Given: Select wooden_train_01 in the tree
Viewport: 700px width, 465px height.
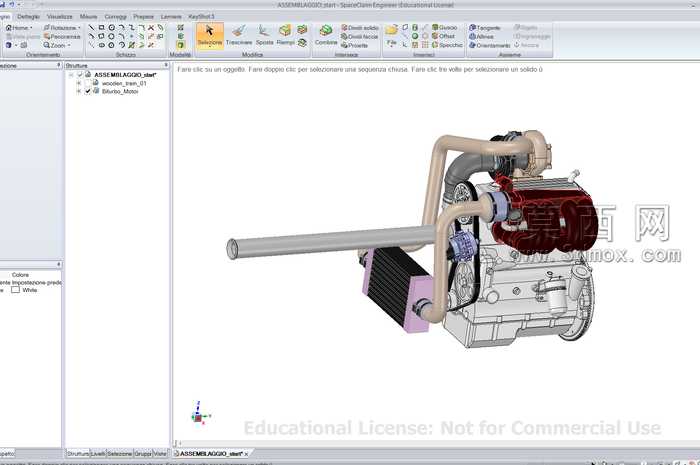Looking at the screenshot, I should 124,83.
